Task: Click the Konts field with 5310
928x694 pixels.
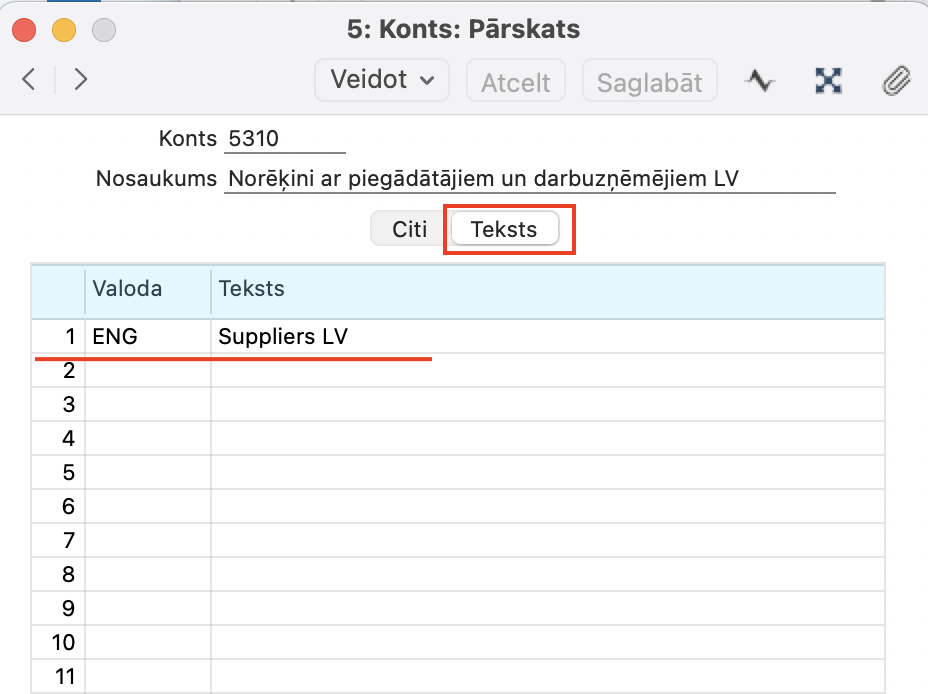Action: click(284, 138)
